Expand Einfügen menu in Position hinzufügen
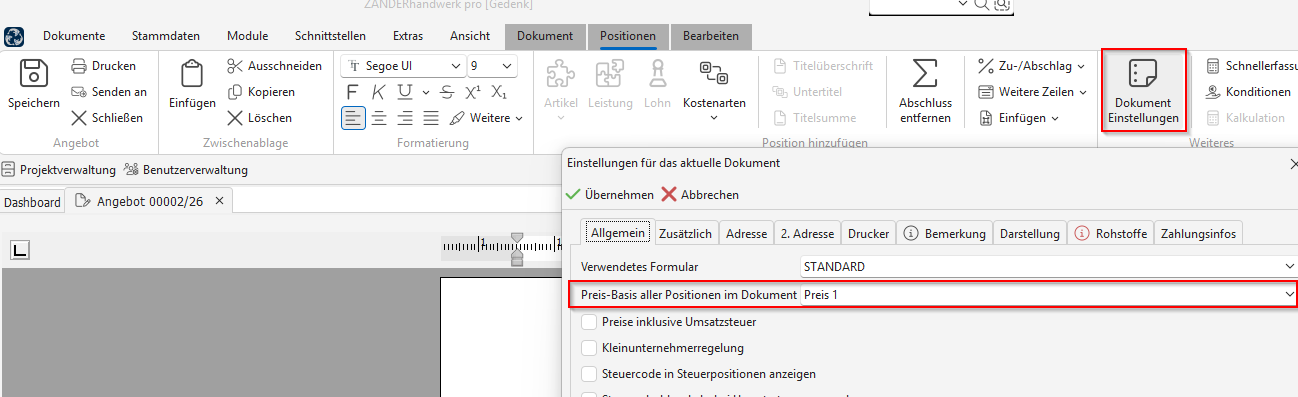The height and width of the screenshot is (397, 1298). pyautogui.click(x=1018, y=117)
